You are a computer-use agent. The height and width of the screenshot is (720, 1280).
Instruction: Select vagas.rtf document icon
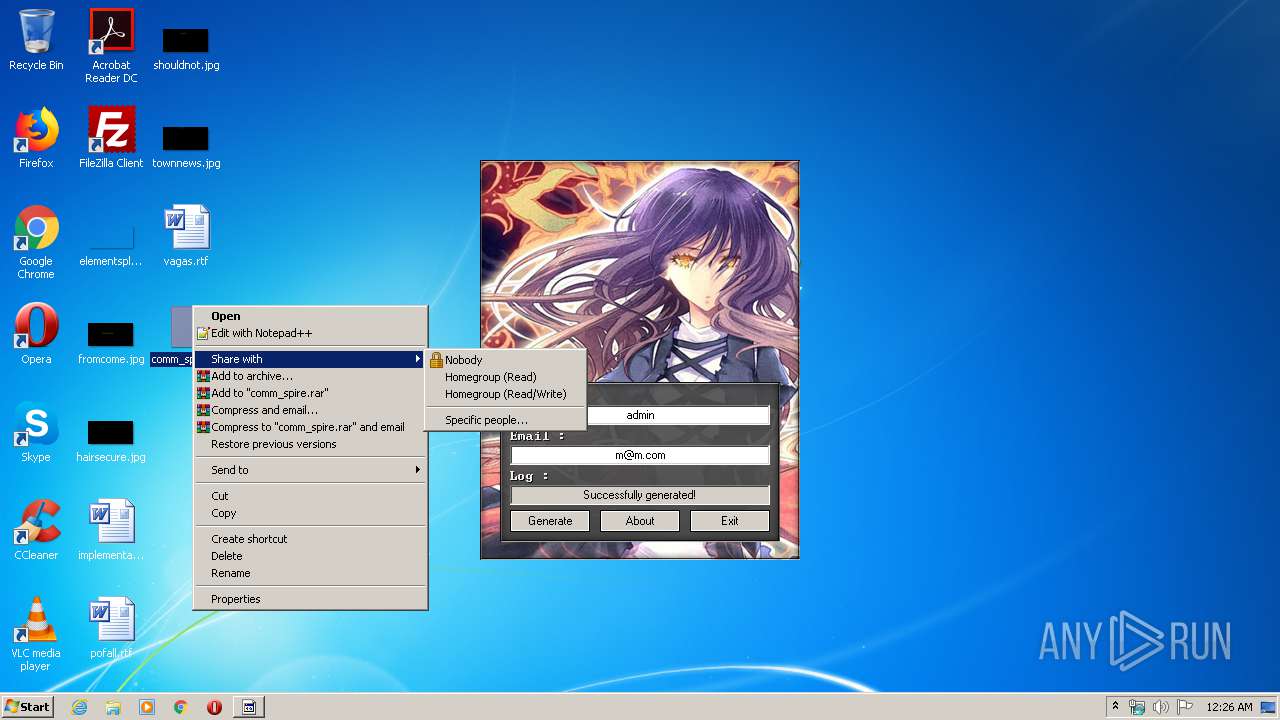point(186,236)
